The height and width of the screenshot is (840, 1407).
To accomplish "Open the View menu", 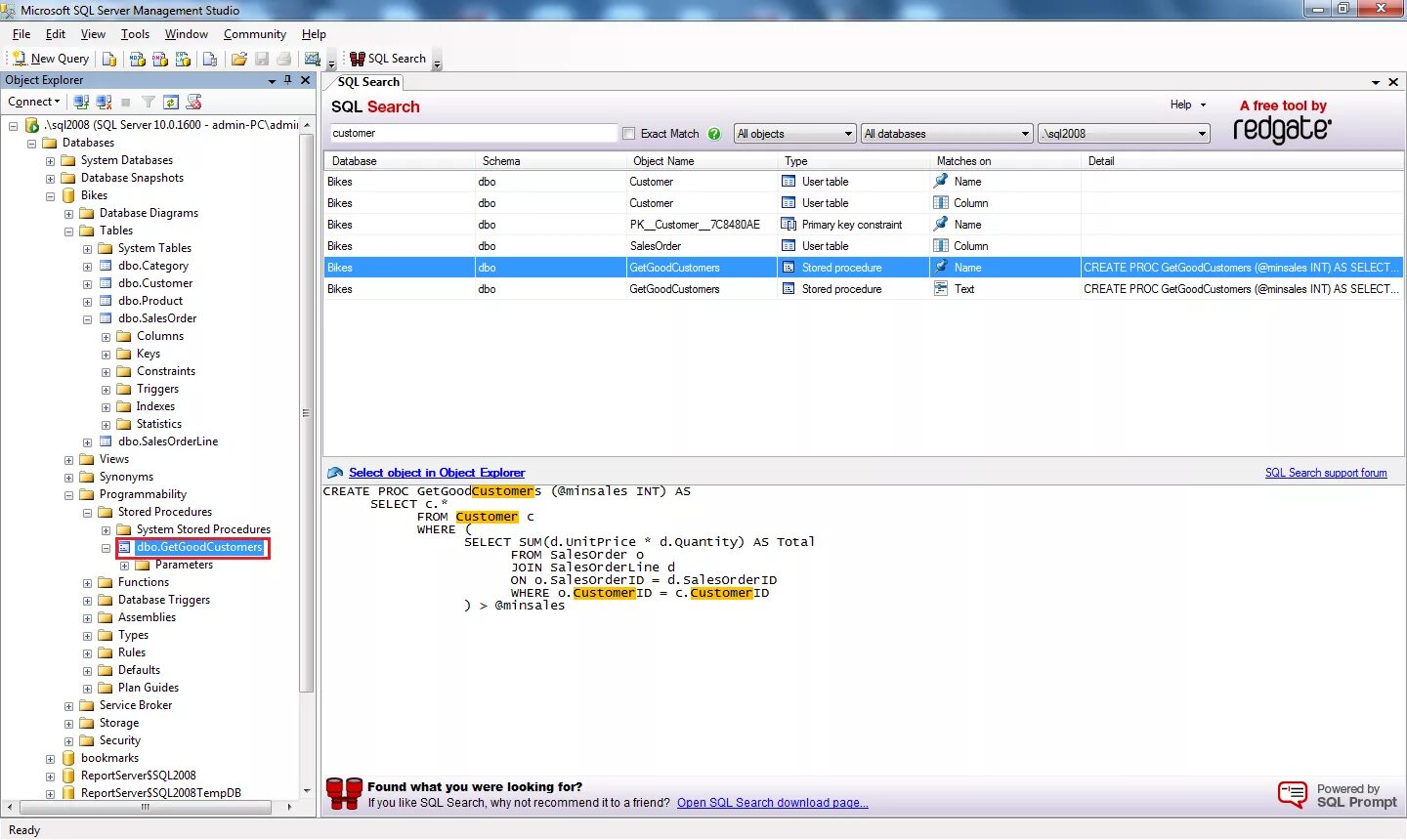I will click(x=93, y=34).
